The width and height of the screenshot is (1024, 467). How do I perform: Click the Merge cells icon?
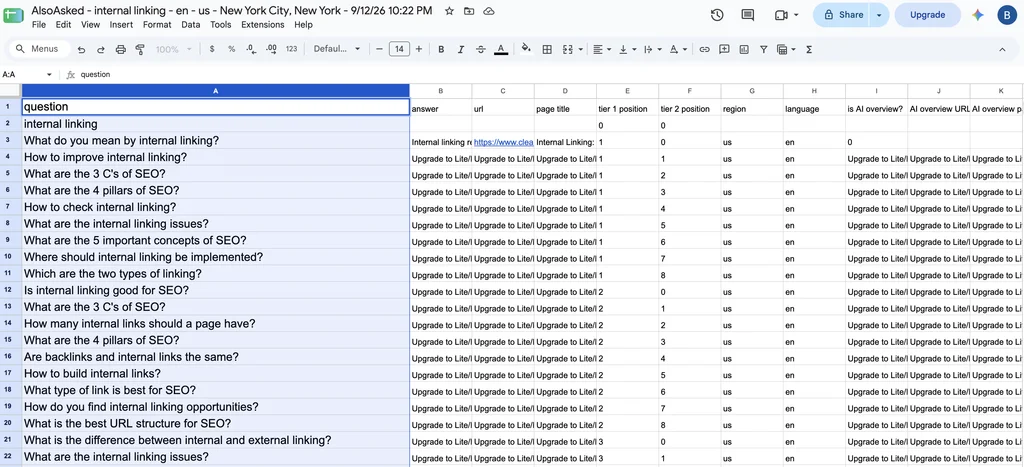click(567, 49)
